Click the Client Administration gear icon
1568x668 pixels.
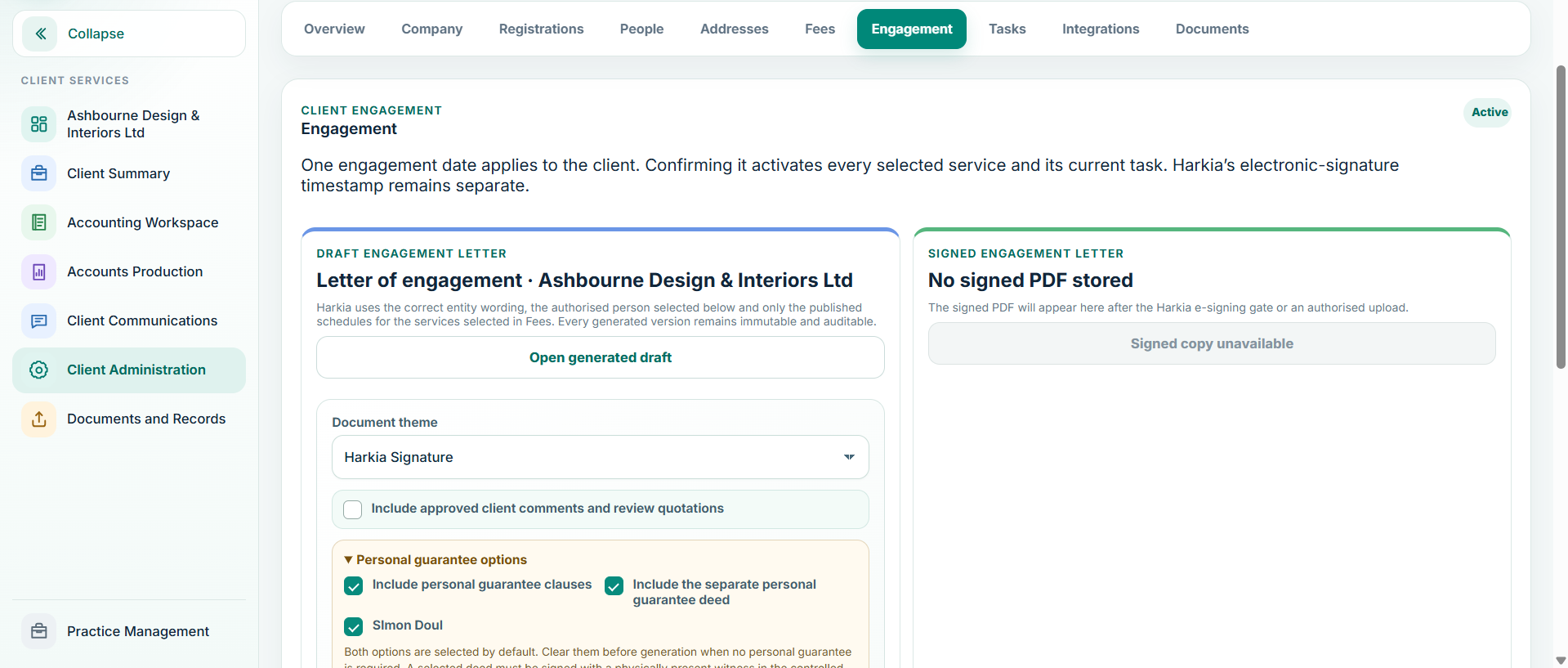click(x=38, y=370)
